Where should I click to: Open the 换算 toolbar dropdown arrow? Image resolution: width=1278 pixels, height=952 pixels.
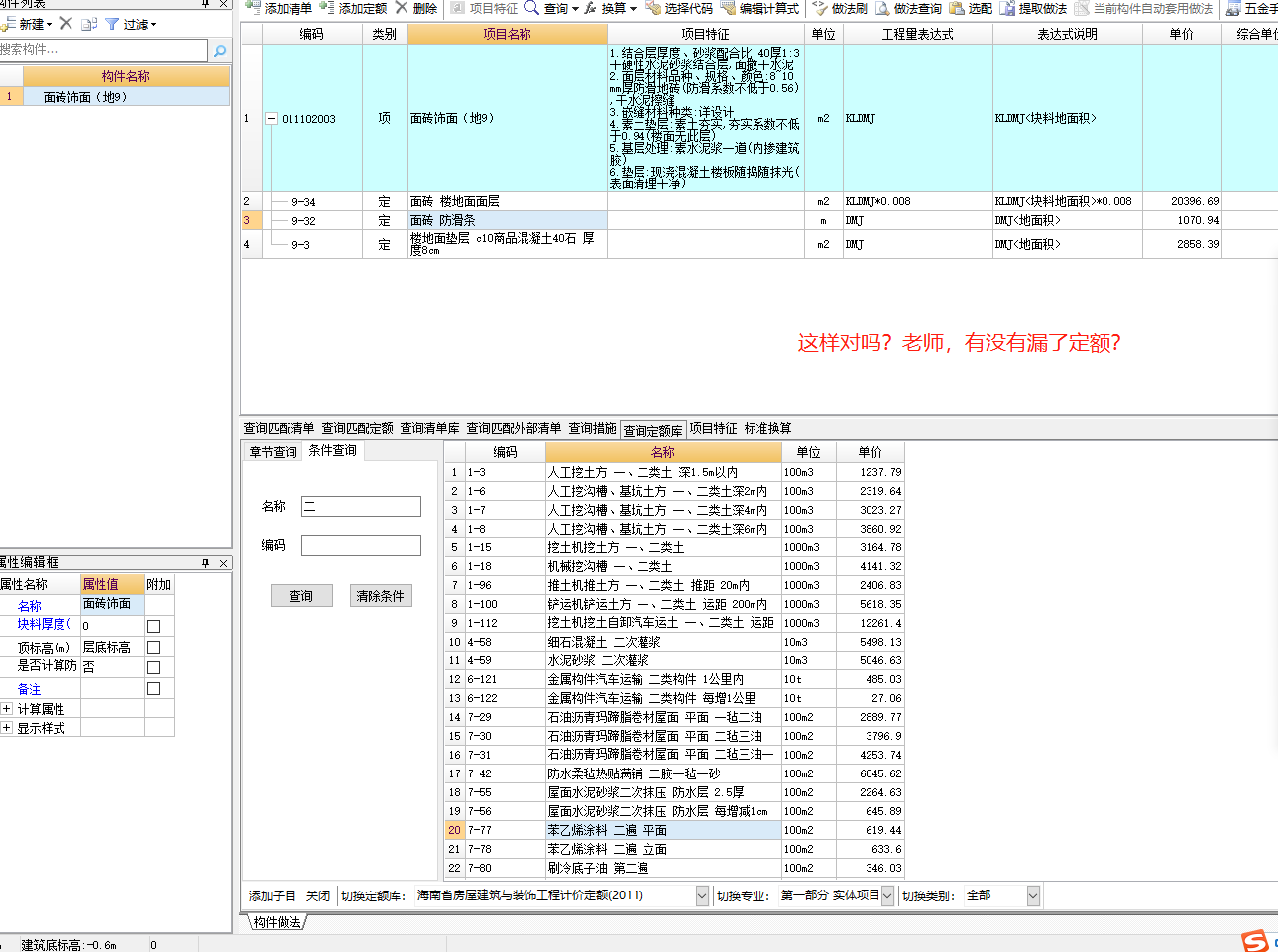point(633,8)
